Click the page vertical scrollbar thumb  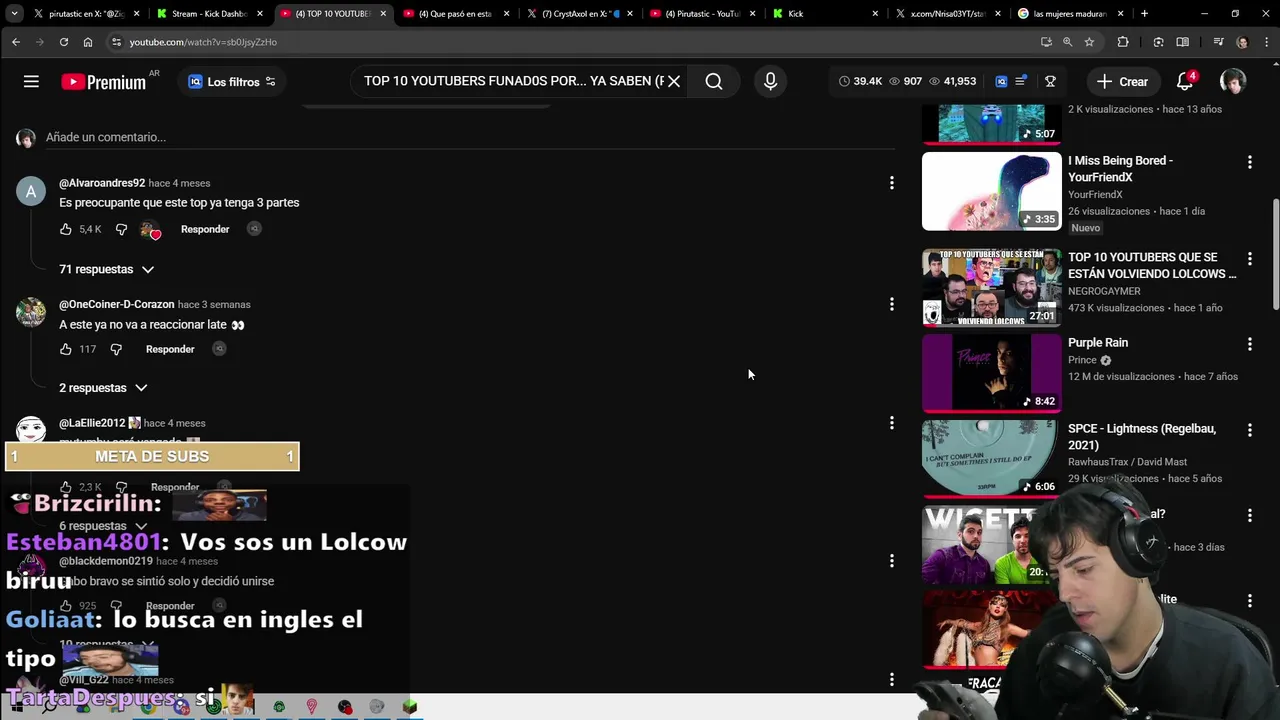(x=1275, y=255)
